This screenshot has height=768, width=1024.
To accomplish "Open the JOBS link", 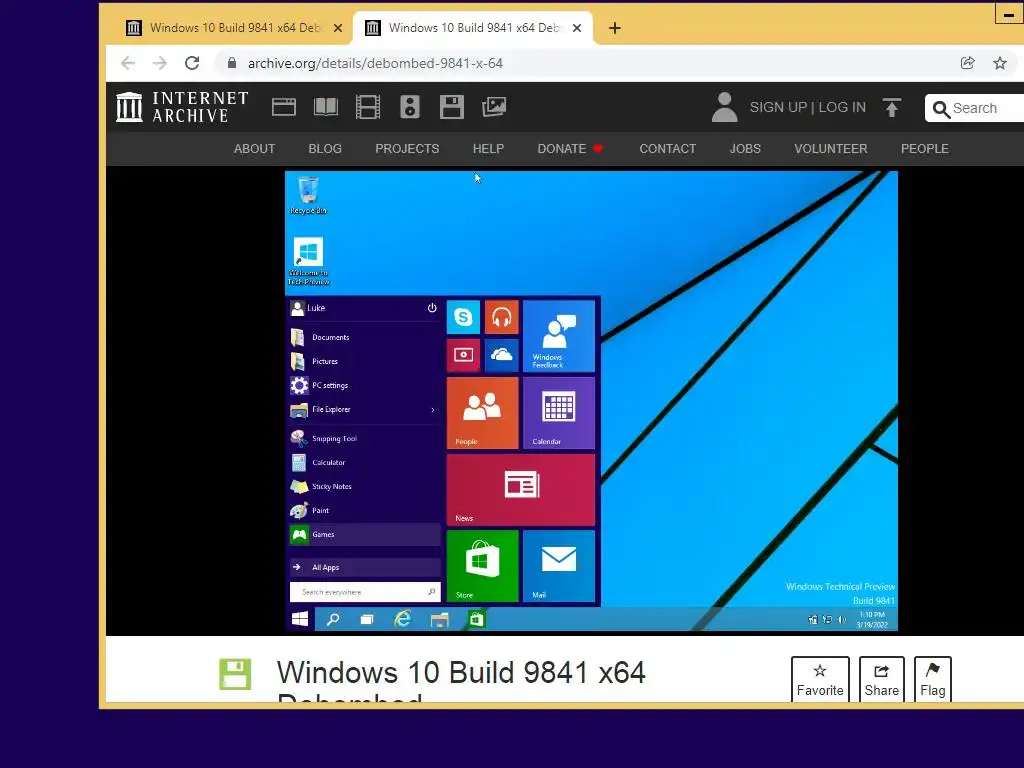I will [x=745, y=149].
